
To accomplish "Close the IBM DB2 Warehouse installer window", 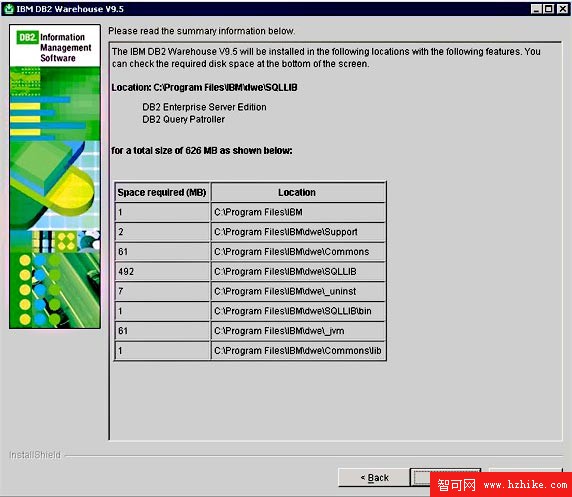I will [x=562, y=9].
